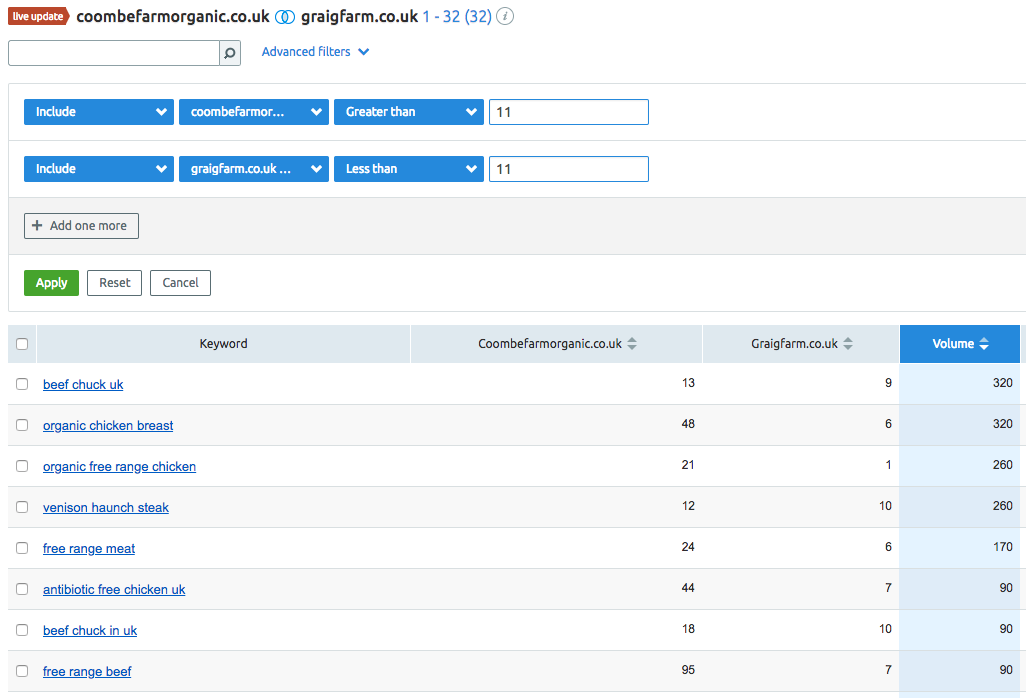
Task: Select checkbox for beef chuck in uk
Action: 22,630
